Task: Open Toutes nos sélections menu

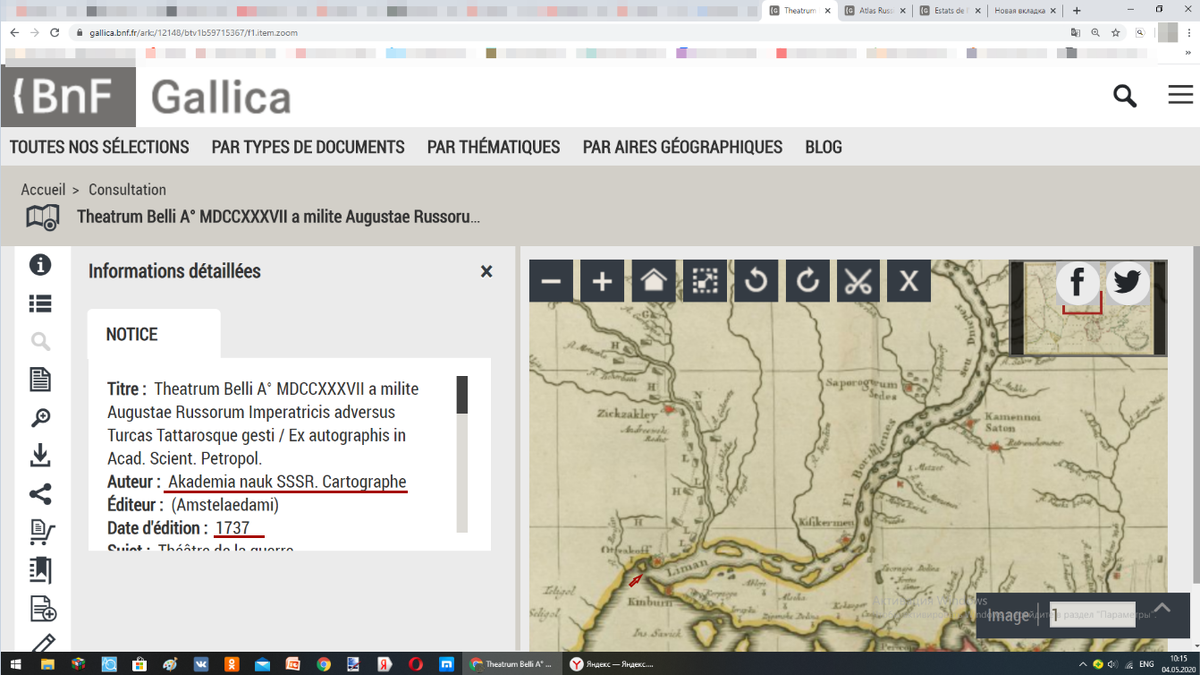Action: [x=99, y=147]
